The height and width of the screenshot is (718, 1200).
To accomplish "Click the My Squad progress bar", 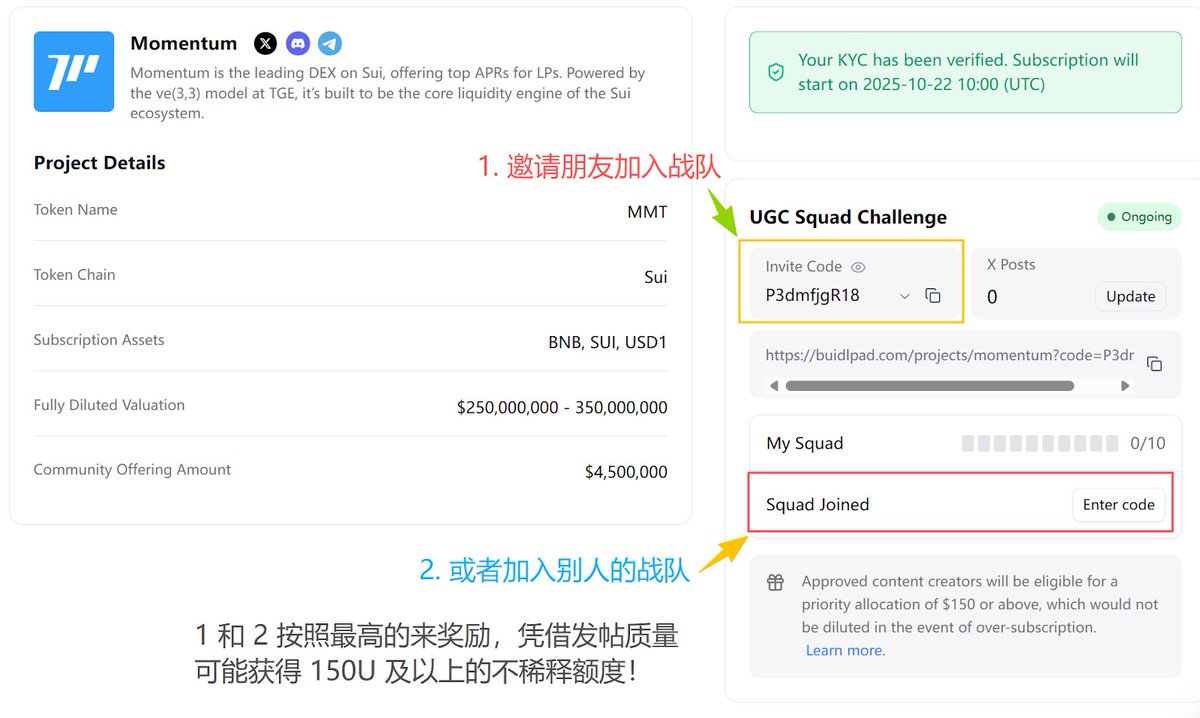I will coord(1040,443).
